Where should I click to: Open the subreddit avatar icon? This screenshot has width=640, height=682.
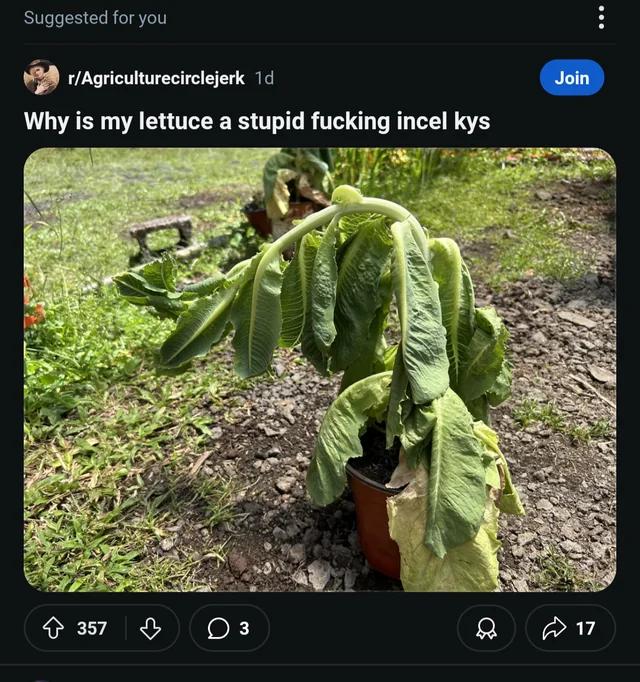tap(41, 78)
